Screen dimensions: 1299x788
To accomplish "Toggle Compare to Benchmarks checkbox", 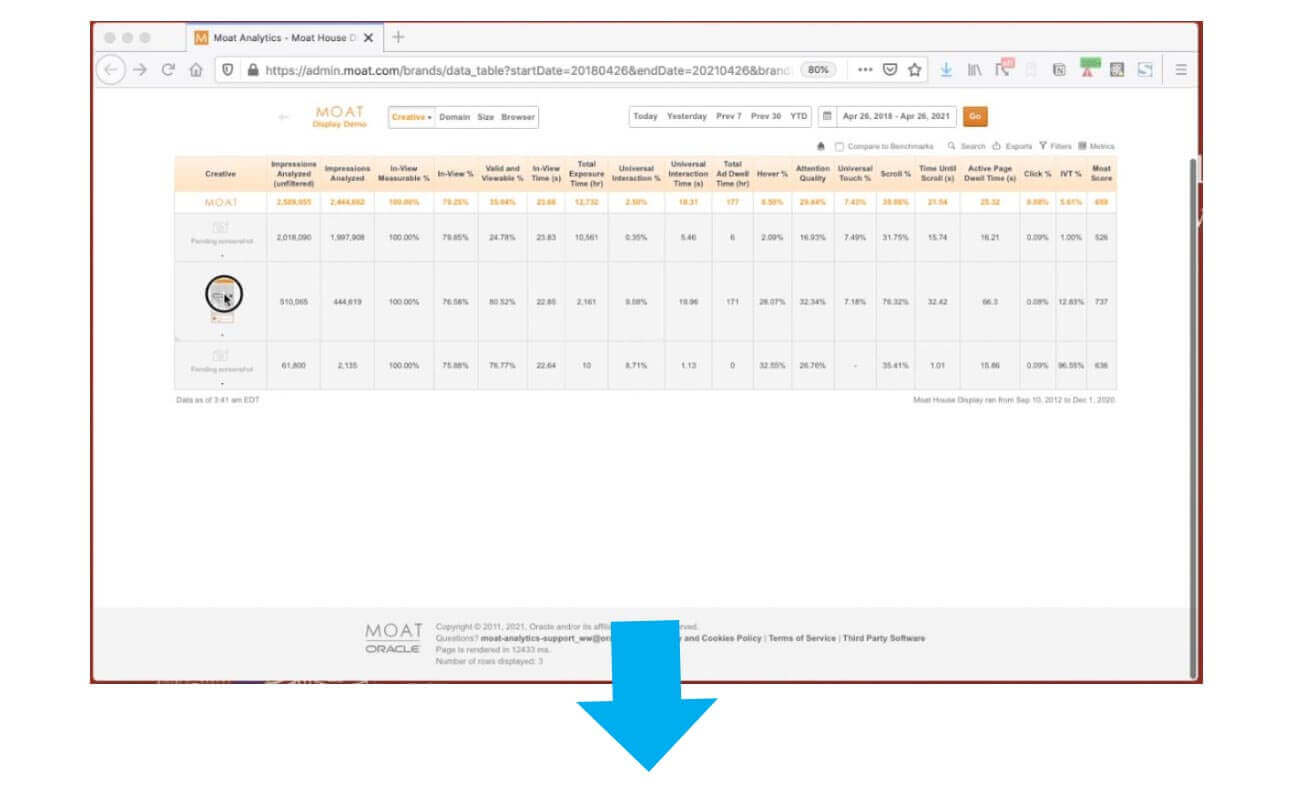I will (839, 146).
